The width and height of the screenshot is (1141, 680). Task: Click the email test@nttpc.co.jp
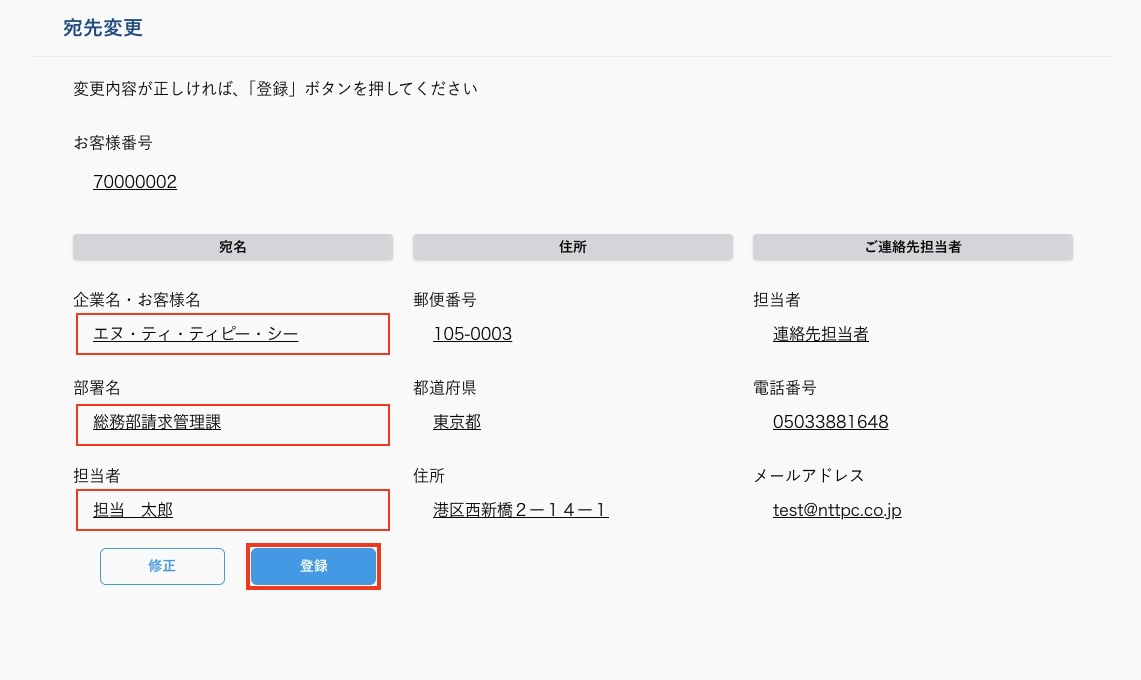tap(837, 510)
